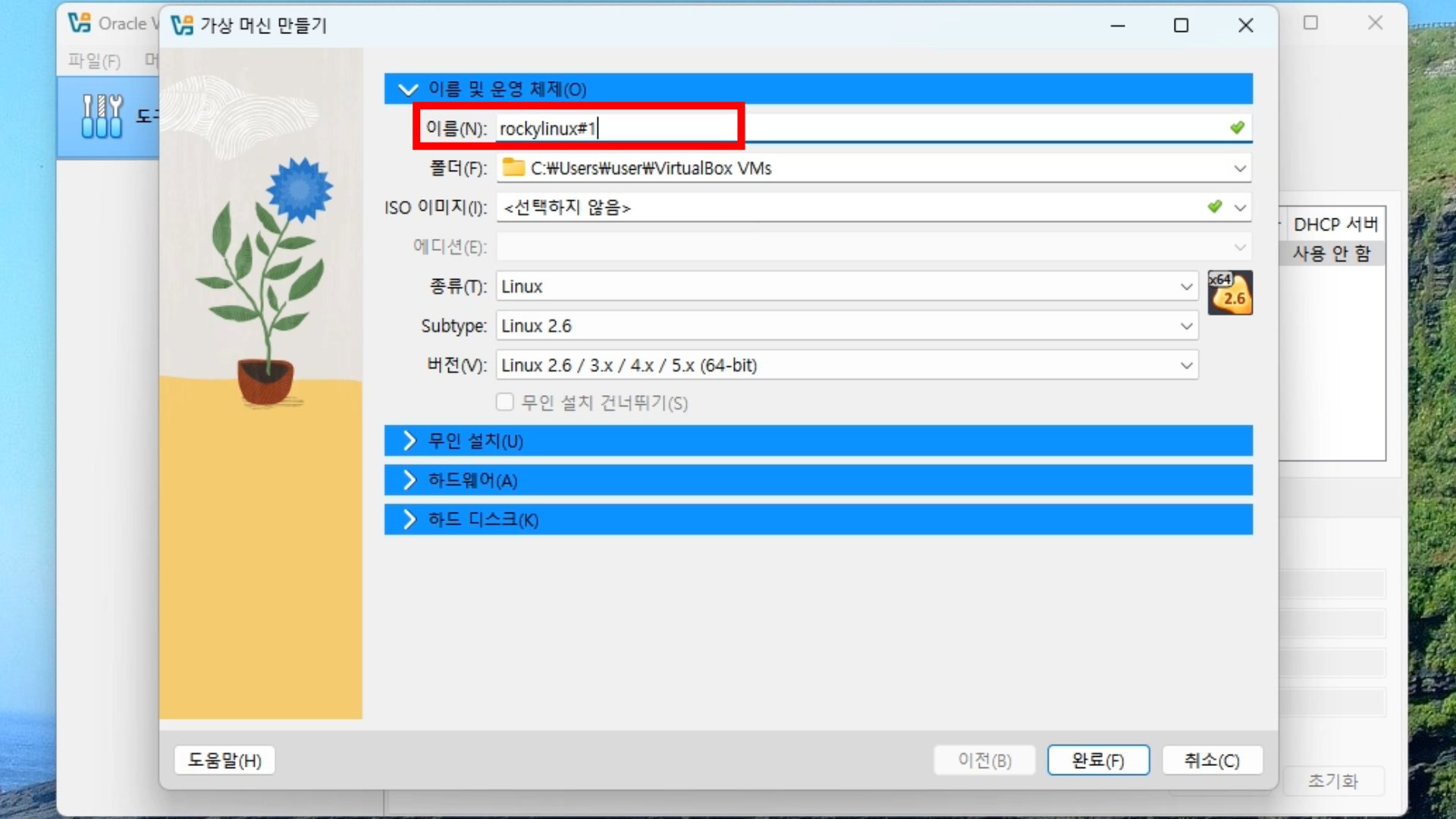Open the Version dropdown for 64-bit Linux
Viewport: 1456px width, 819px height.
point(1186,366)
